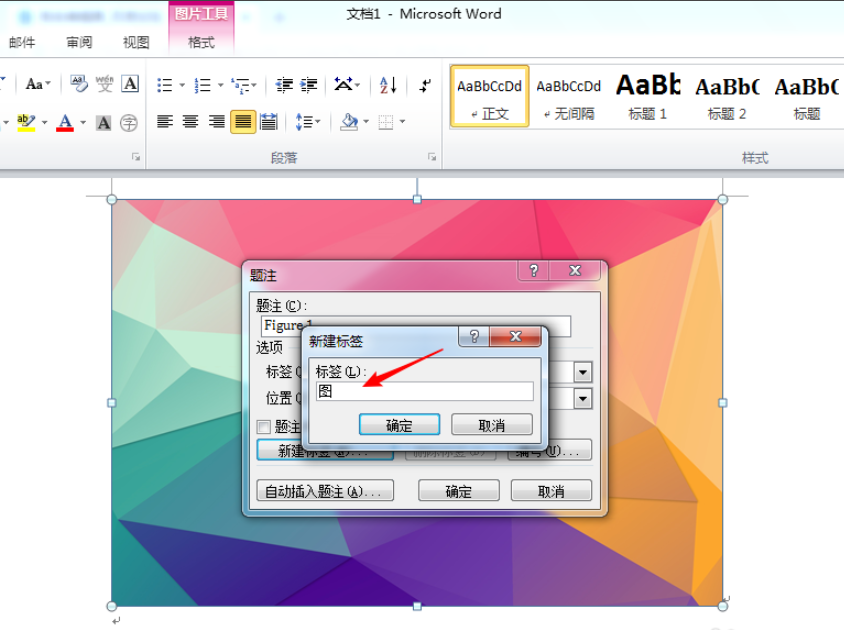
Task: Confirm new label with 确定 button
Action: (399, 425)
